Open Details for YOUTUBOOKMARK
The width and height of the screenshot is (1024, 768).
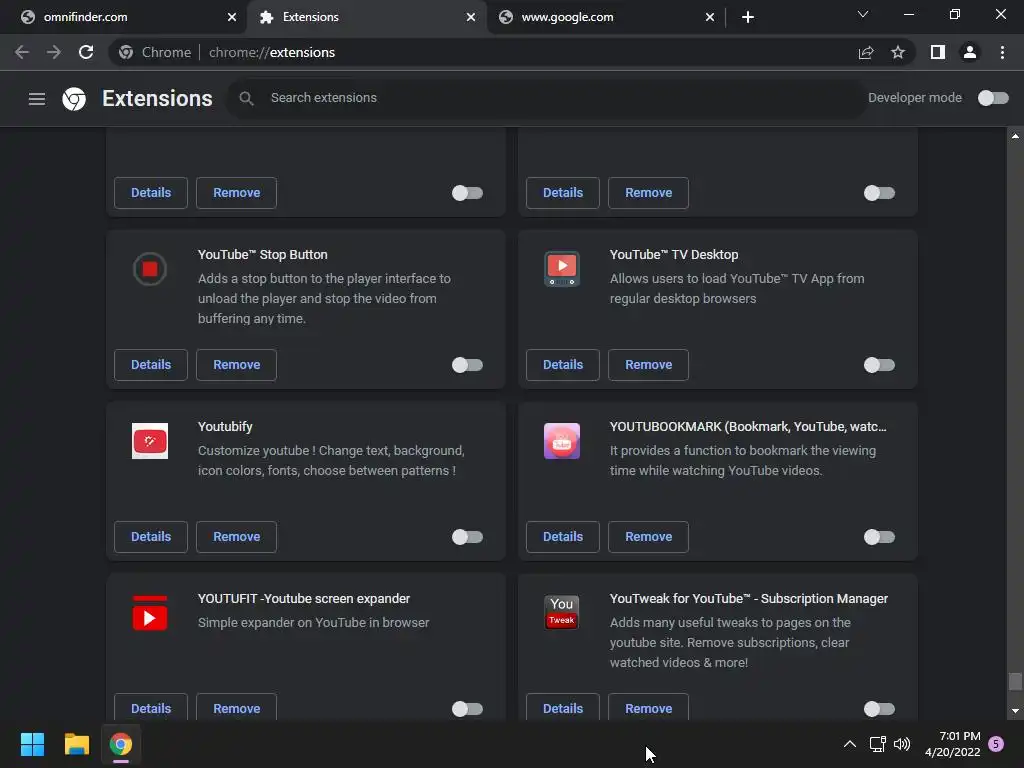[563, 537]
